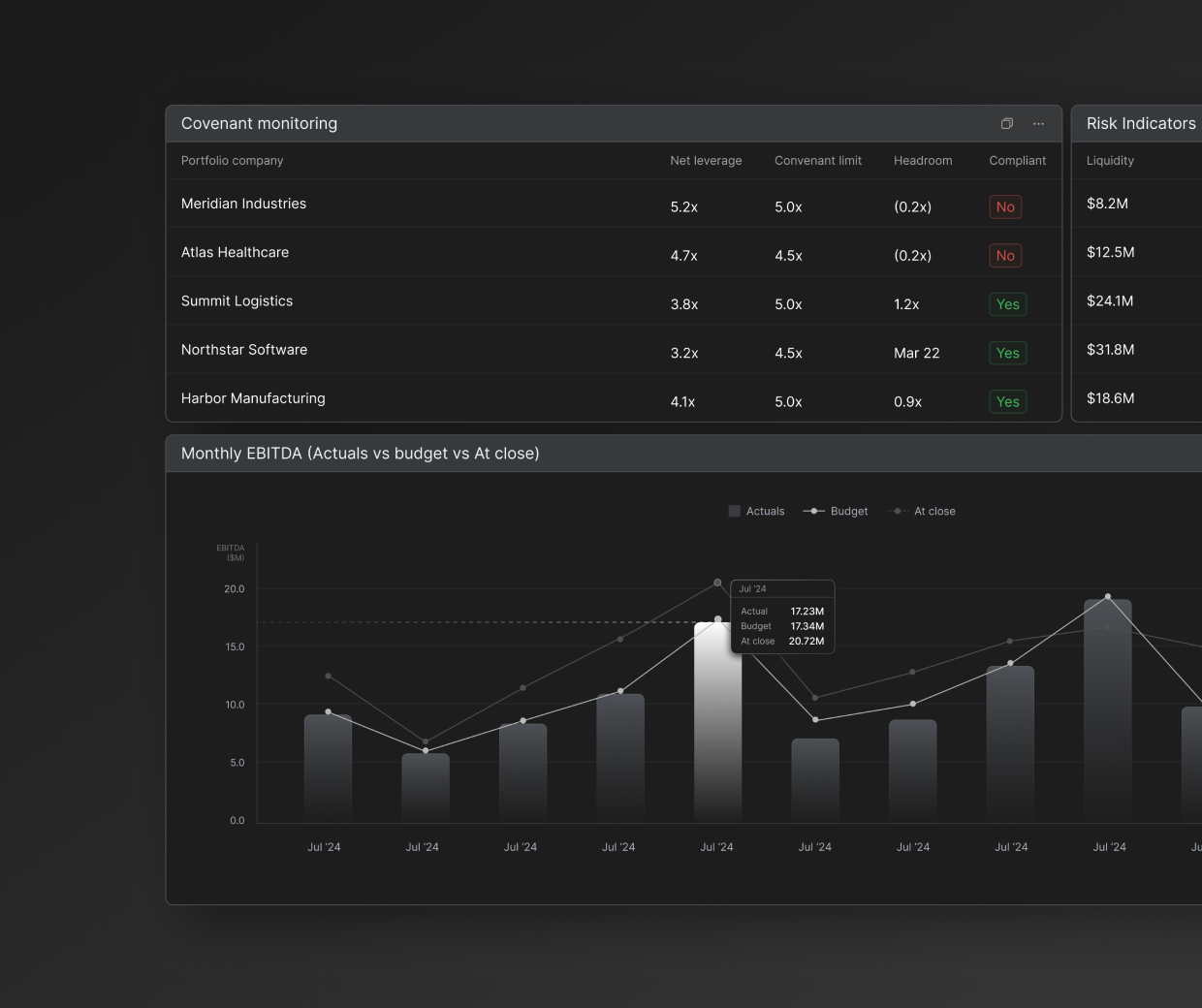Click the Mar 22 headroom cell

[916, 353]
